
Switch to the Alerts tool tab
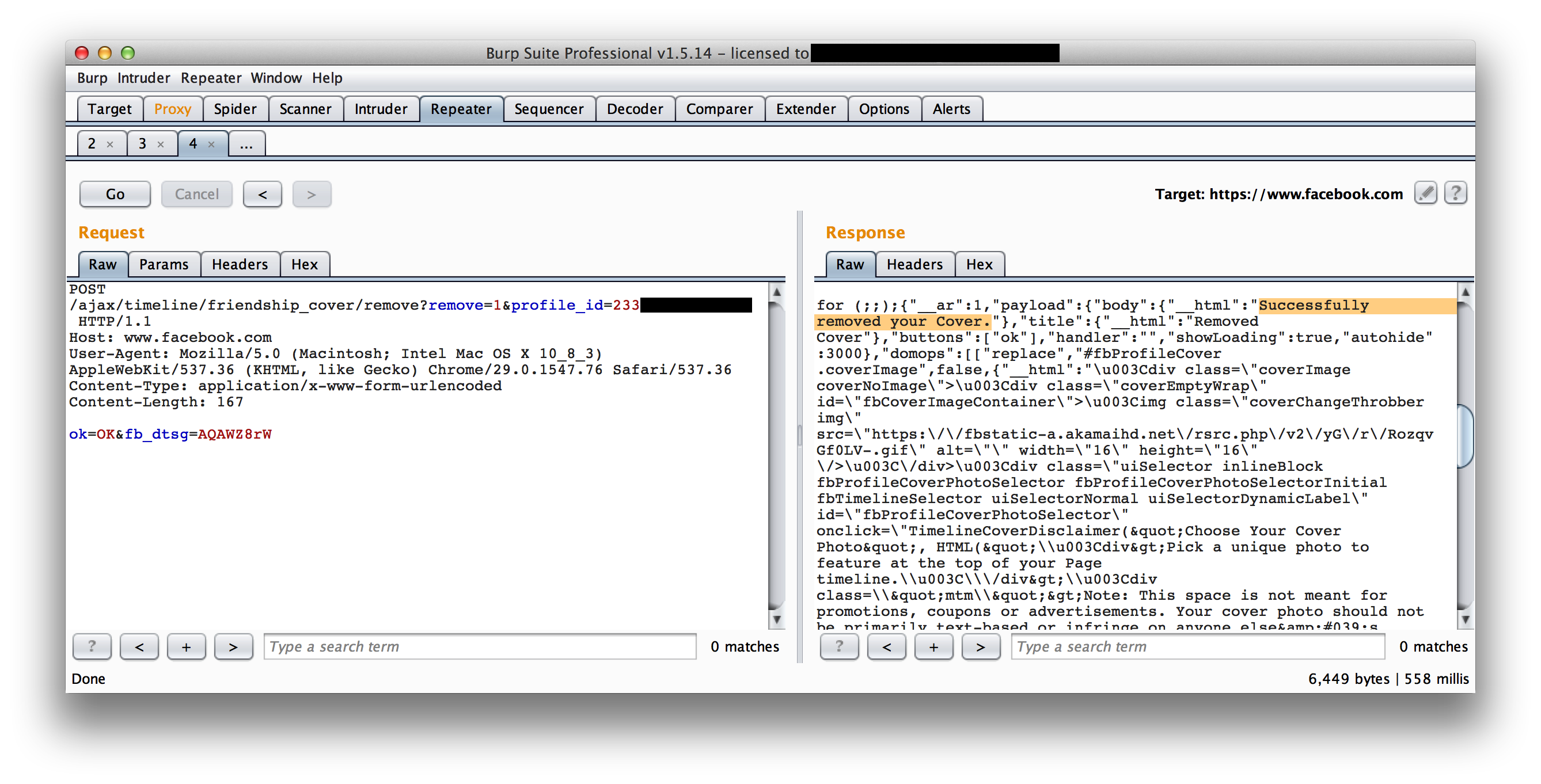pos(952,109)
